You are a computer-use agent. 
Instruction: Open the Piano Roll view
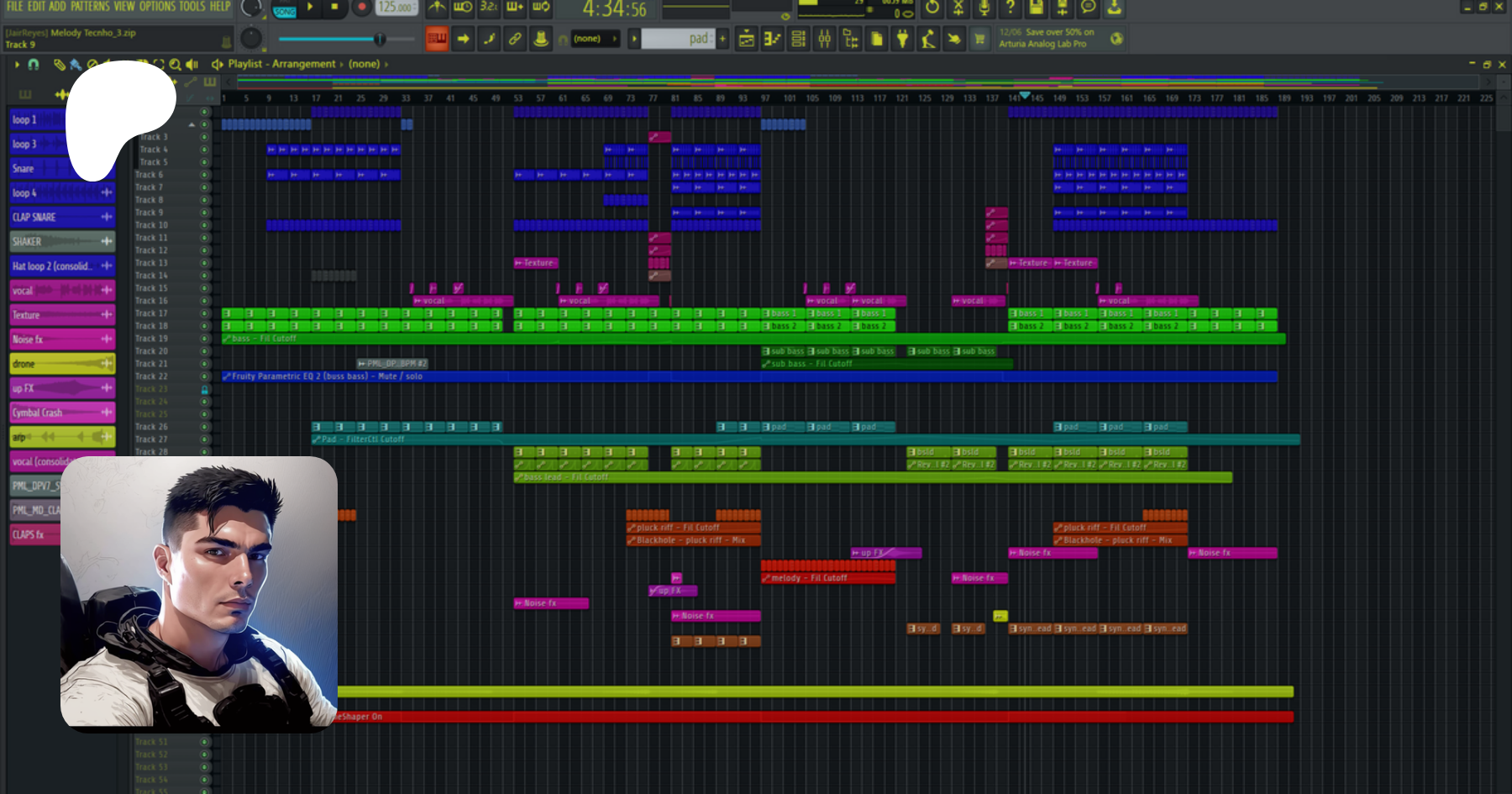(772, 39)
